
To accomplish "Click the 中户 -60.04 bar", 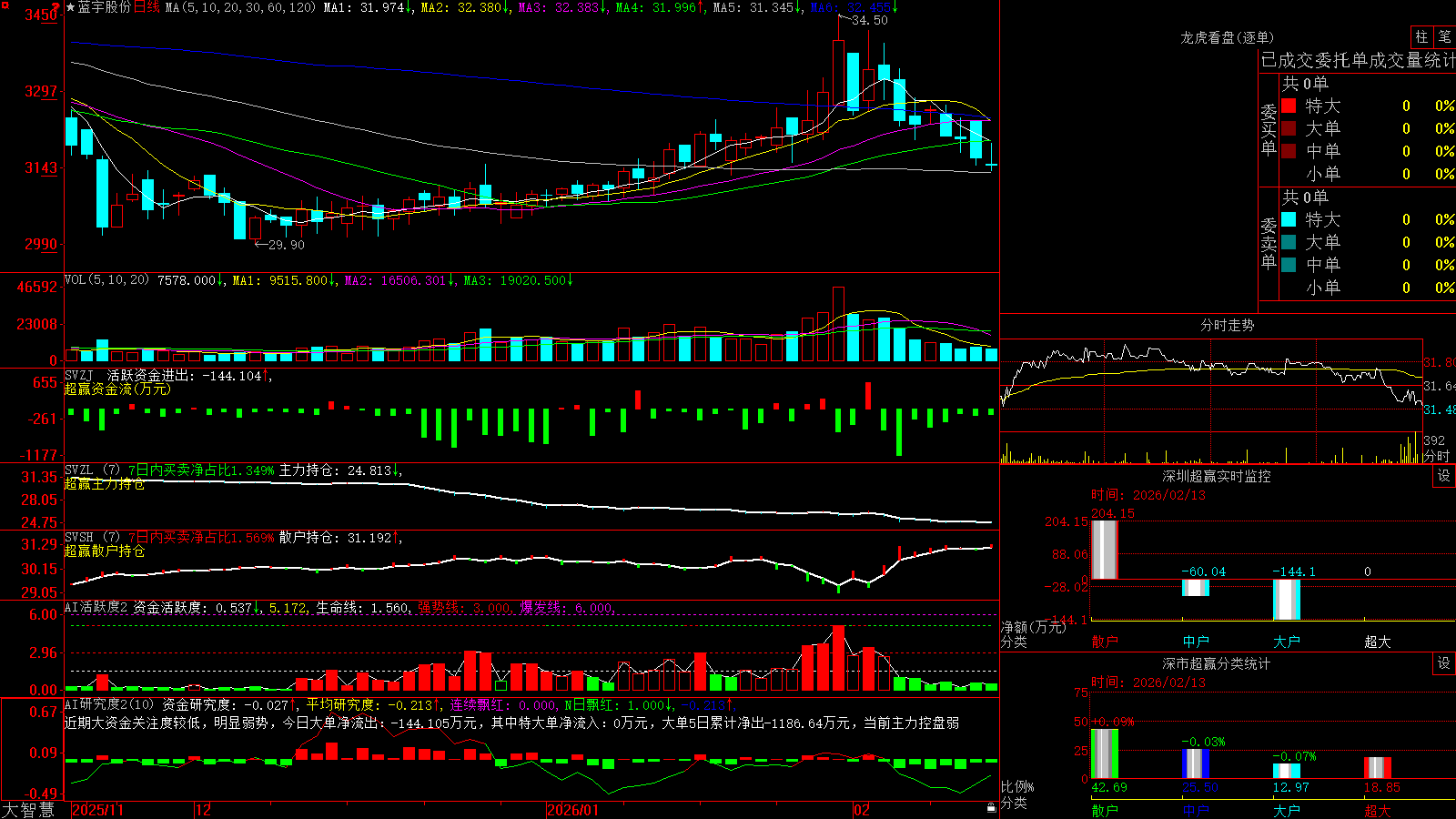I will [x=1195, y=588].
